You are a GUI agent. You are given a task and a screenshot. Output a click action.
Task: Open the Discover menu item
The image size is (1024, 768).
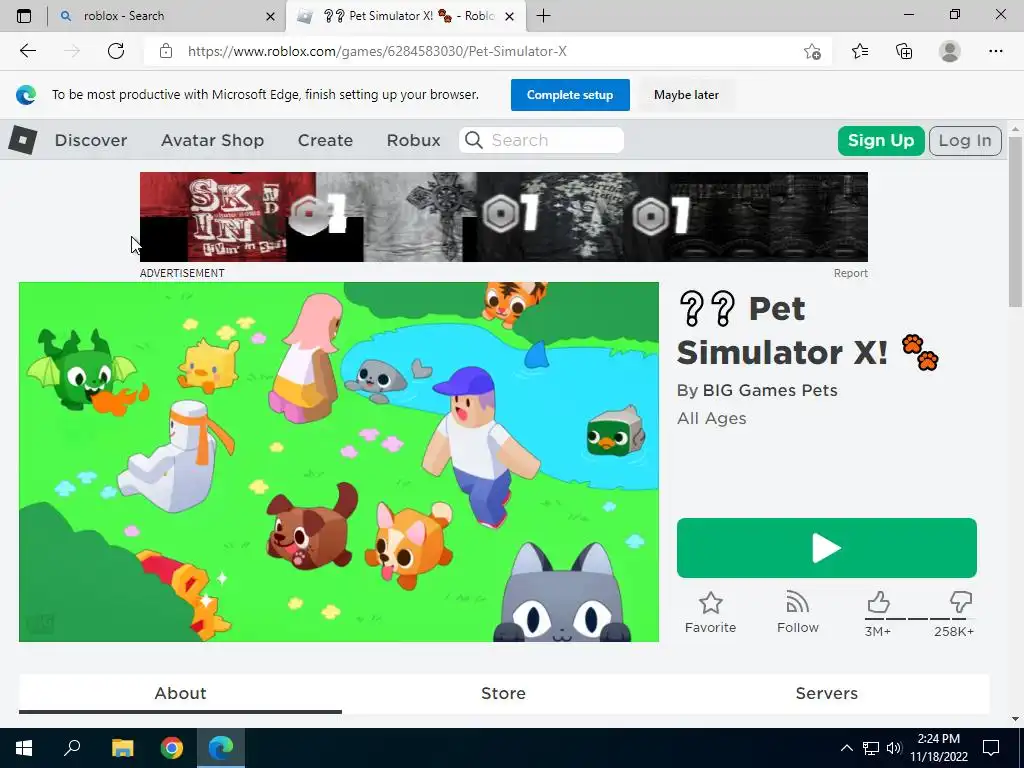point(91,140)
